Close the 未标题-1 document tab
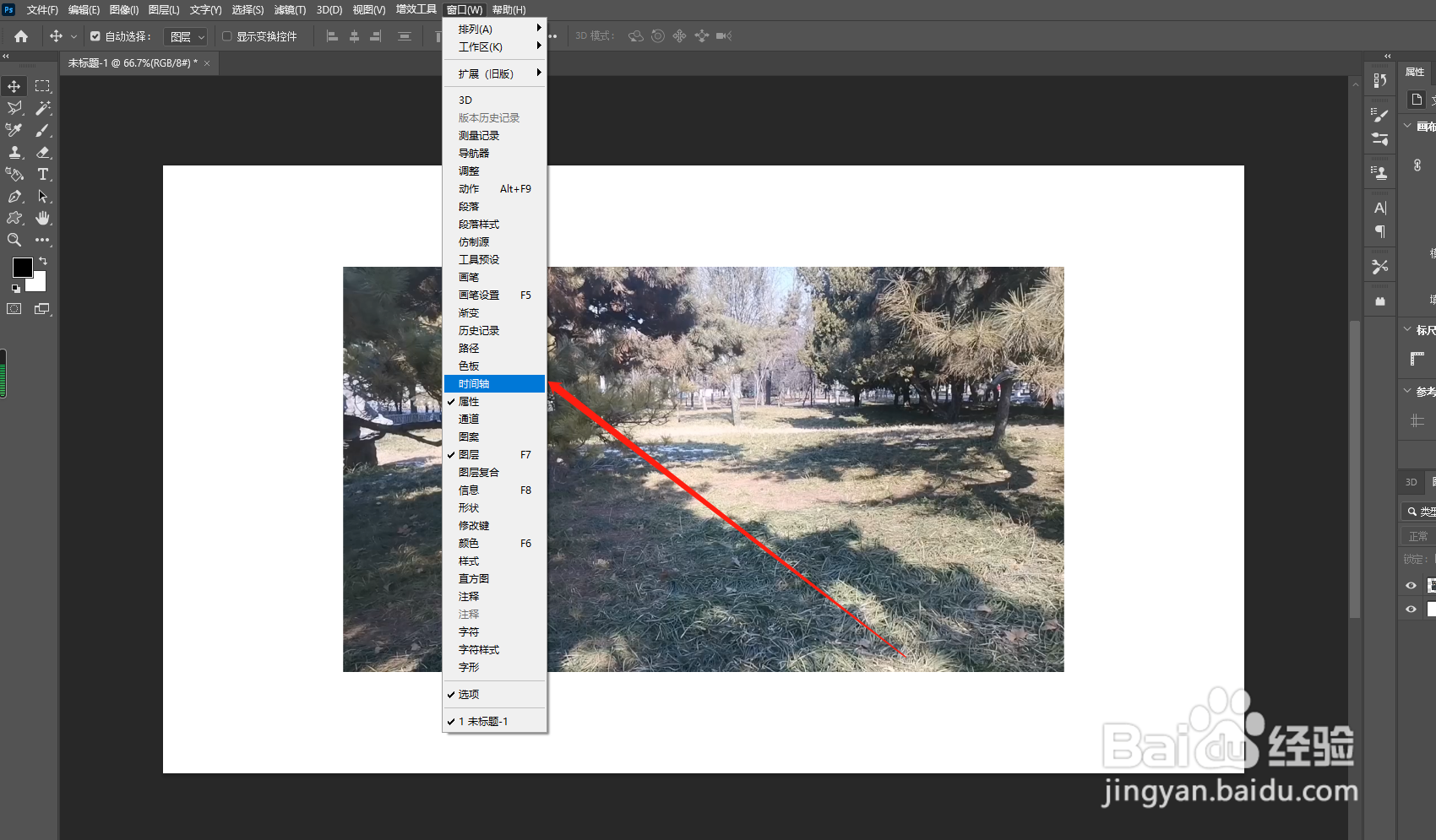The height and width of the screenshot is (840, 1436). 207,63
